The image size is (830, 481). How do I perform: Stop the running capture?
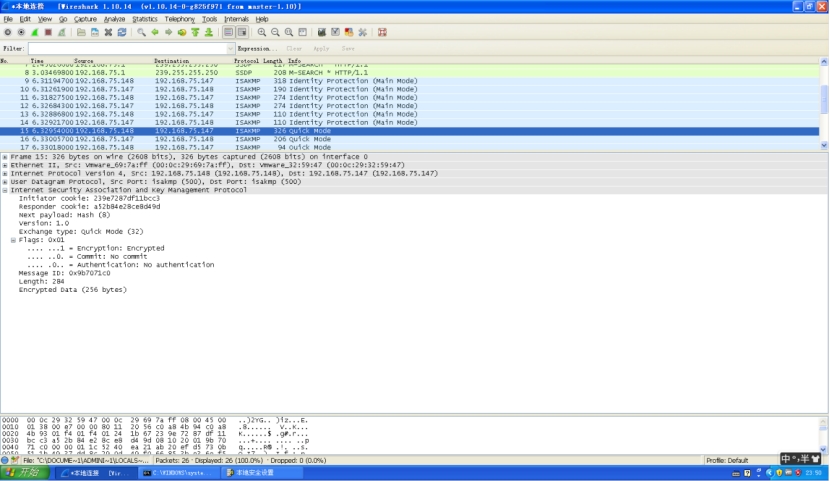[x=47, y=32]
